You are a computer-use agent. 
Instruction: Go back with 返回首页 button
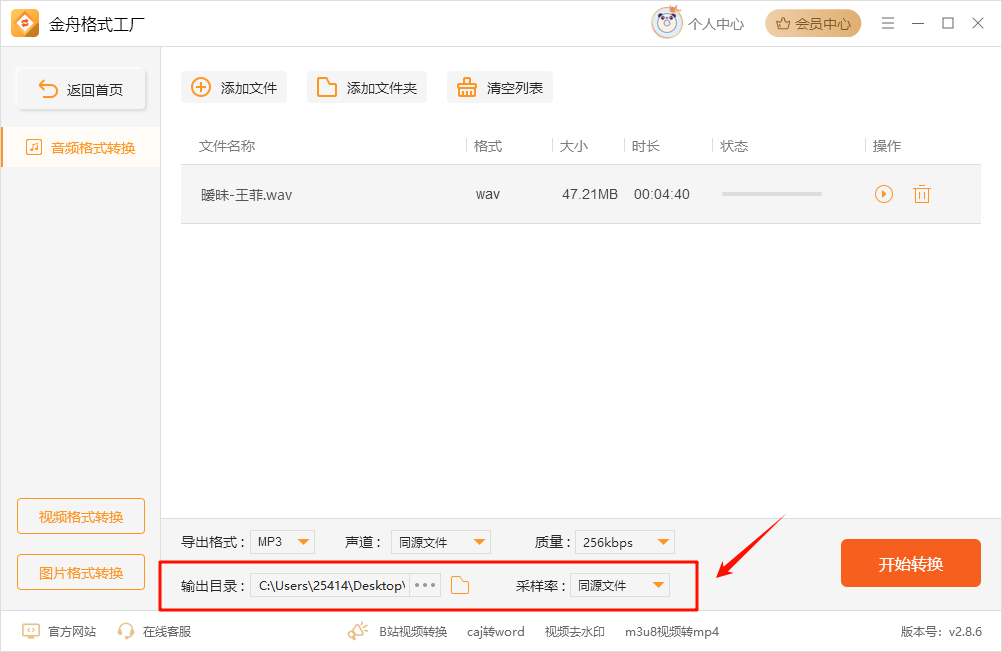coord(81,89)
